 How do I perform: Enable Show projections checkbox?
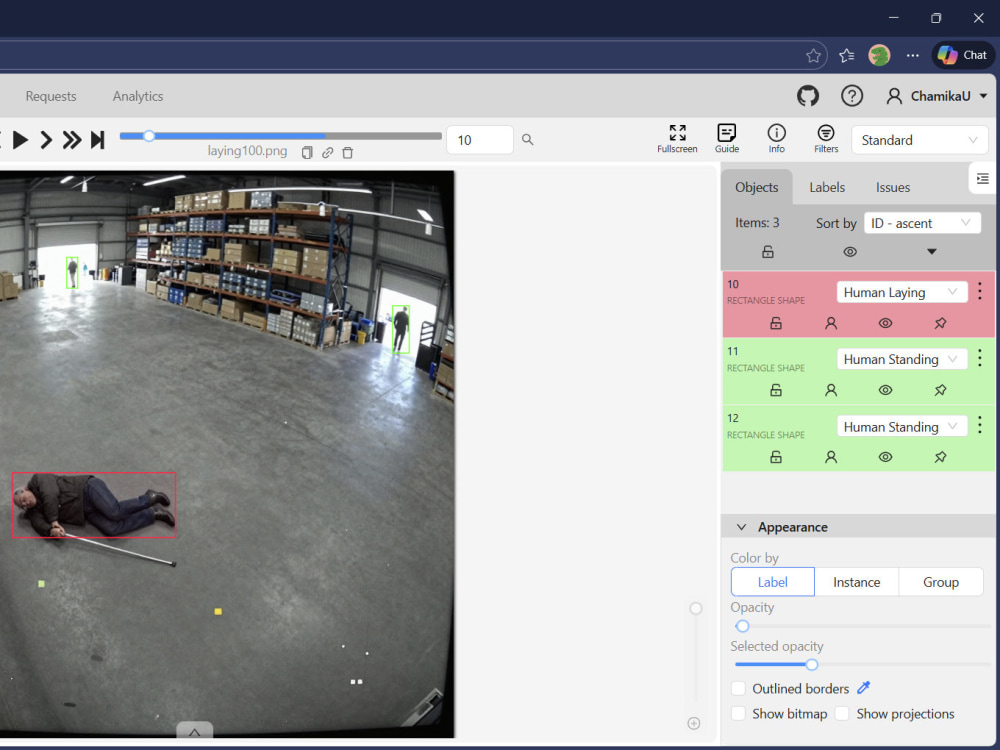pos(842,714)
